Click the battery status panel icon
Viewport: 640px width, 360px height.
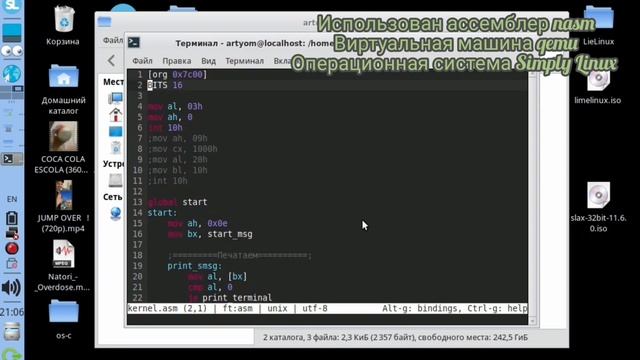point(12,218)
